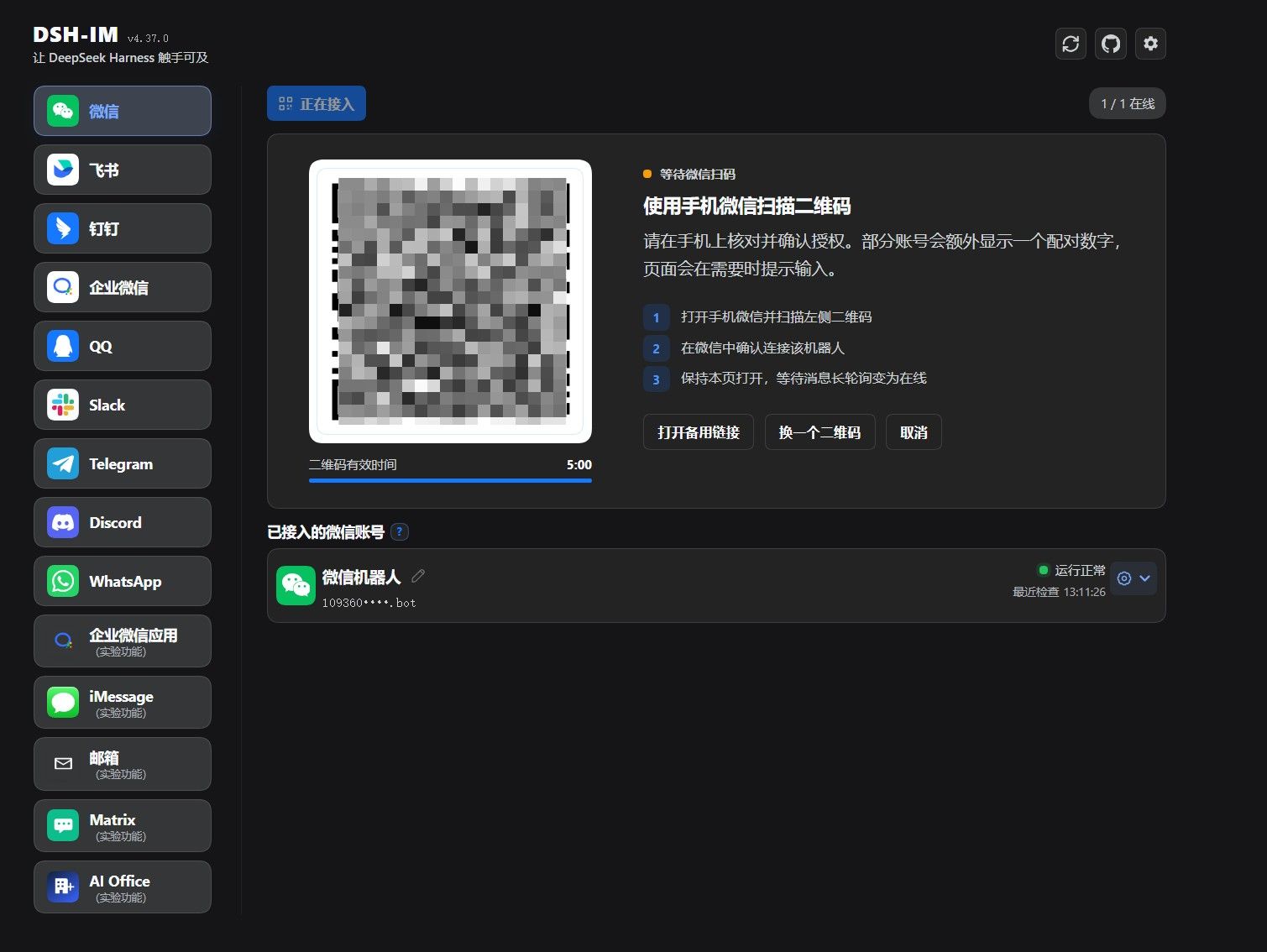The height and width of the screenshot is (952, 1267).
Task: Open the Slack channel
Action: coord(123,405)
